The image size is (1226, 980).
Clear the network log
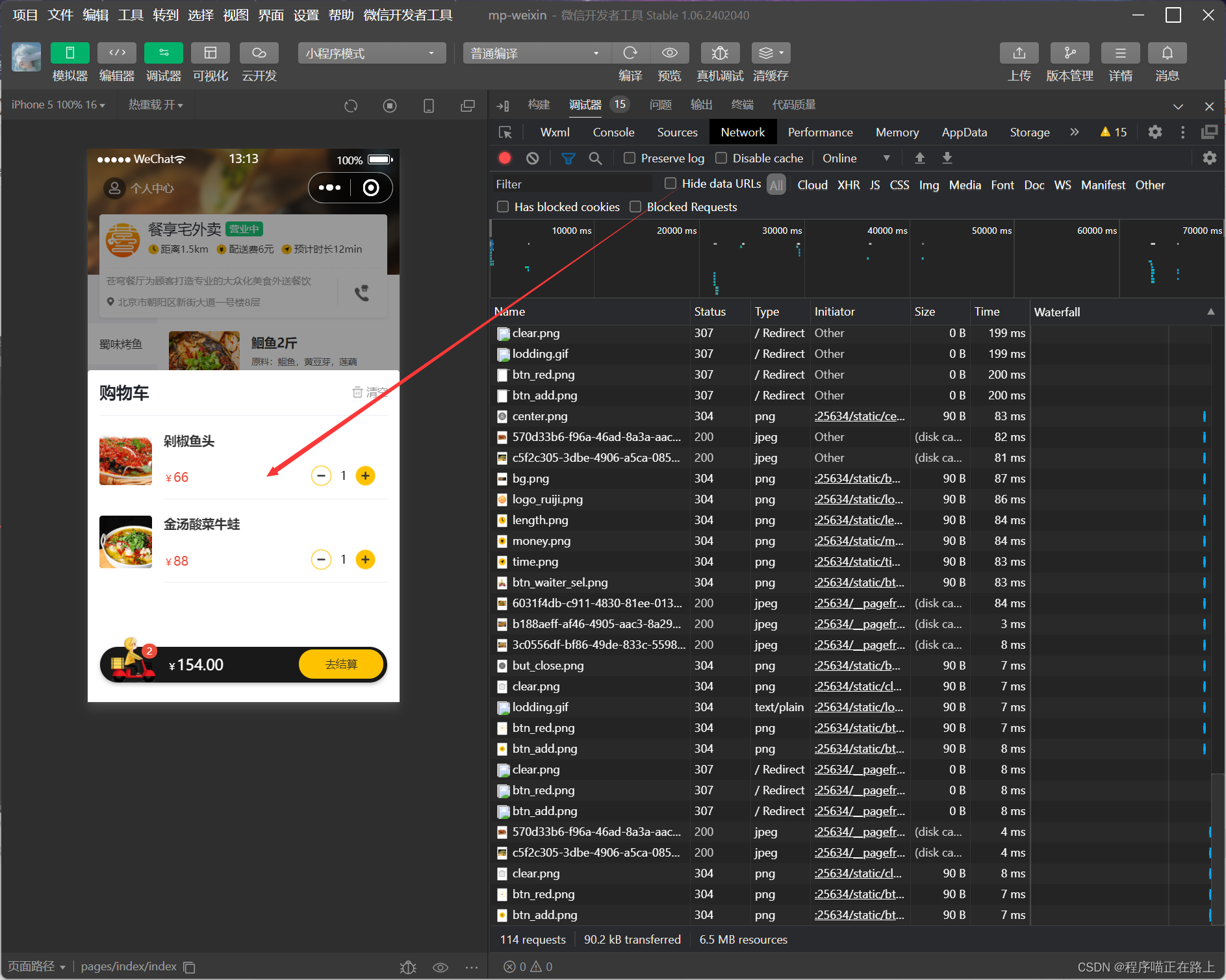(x=533, y=158)
